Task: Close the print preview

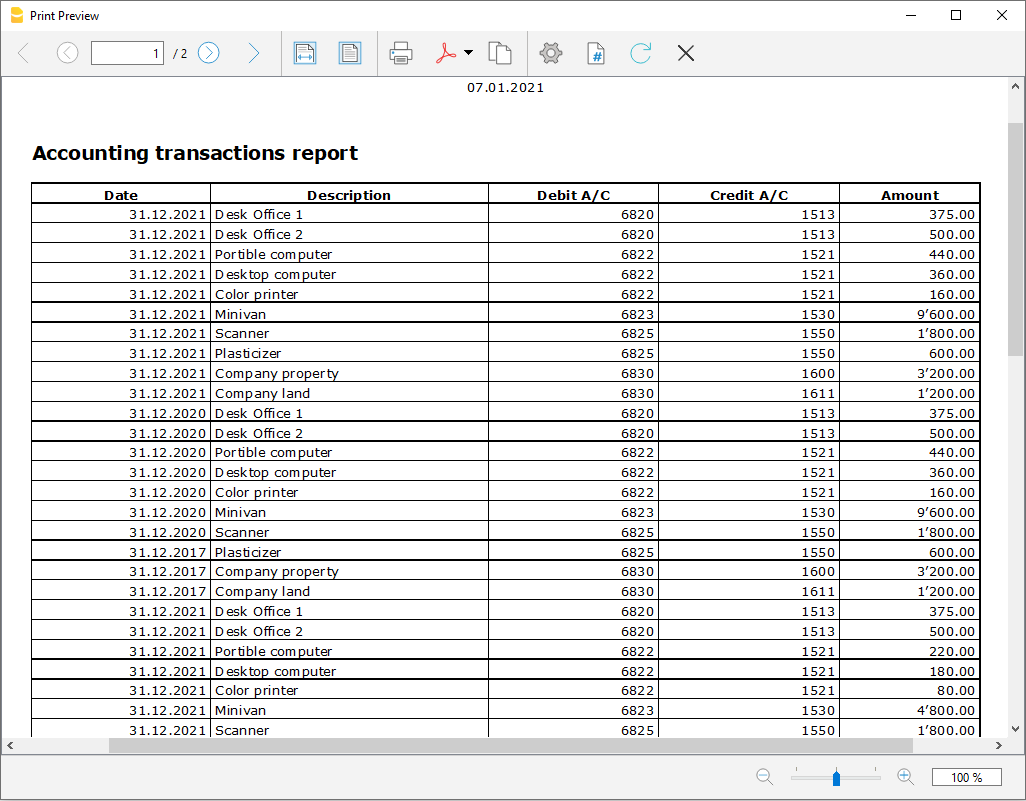Action: pyautogui.click(x=686, y=53)
